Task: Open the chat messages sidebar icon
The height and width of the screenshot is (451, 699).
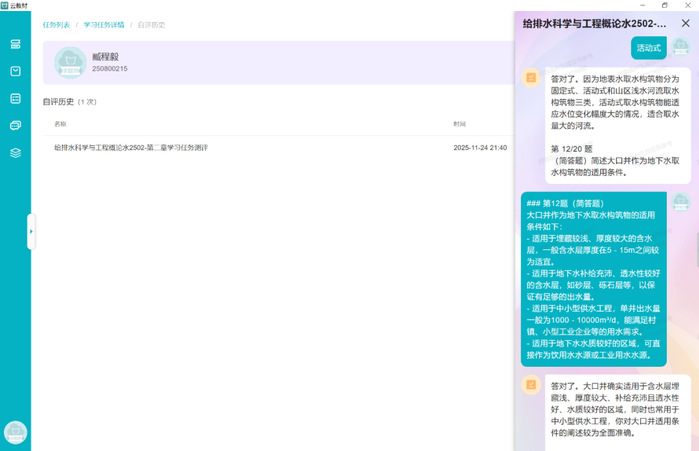Action: coord(15,125)
